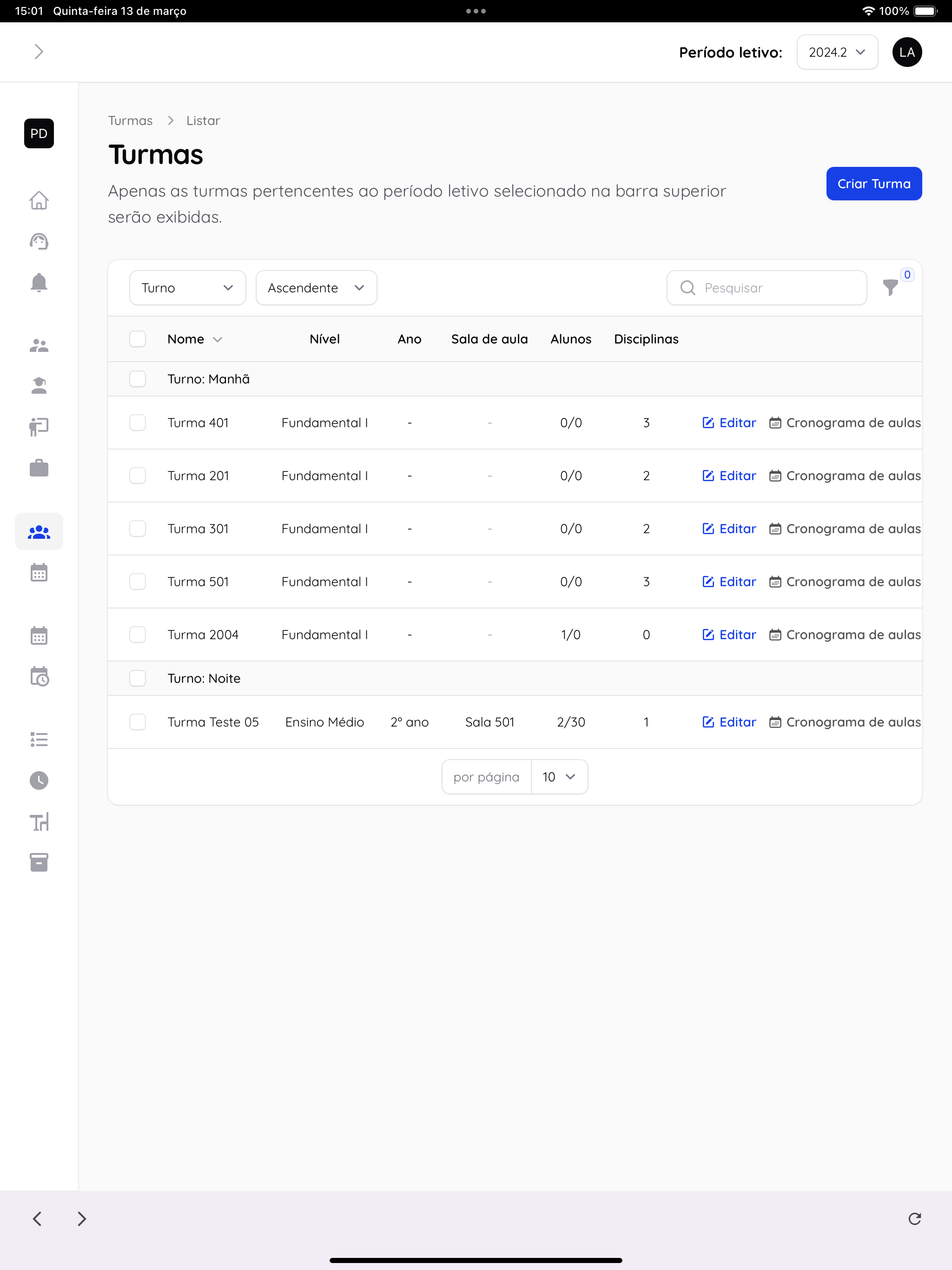Click the Ensino Médio level cell
952x1270 pixels.
(324, 721)
